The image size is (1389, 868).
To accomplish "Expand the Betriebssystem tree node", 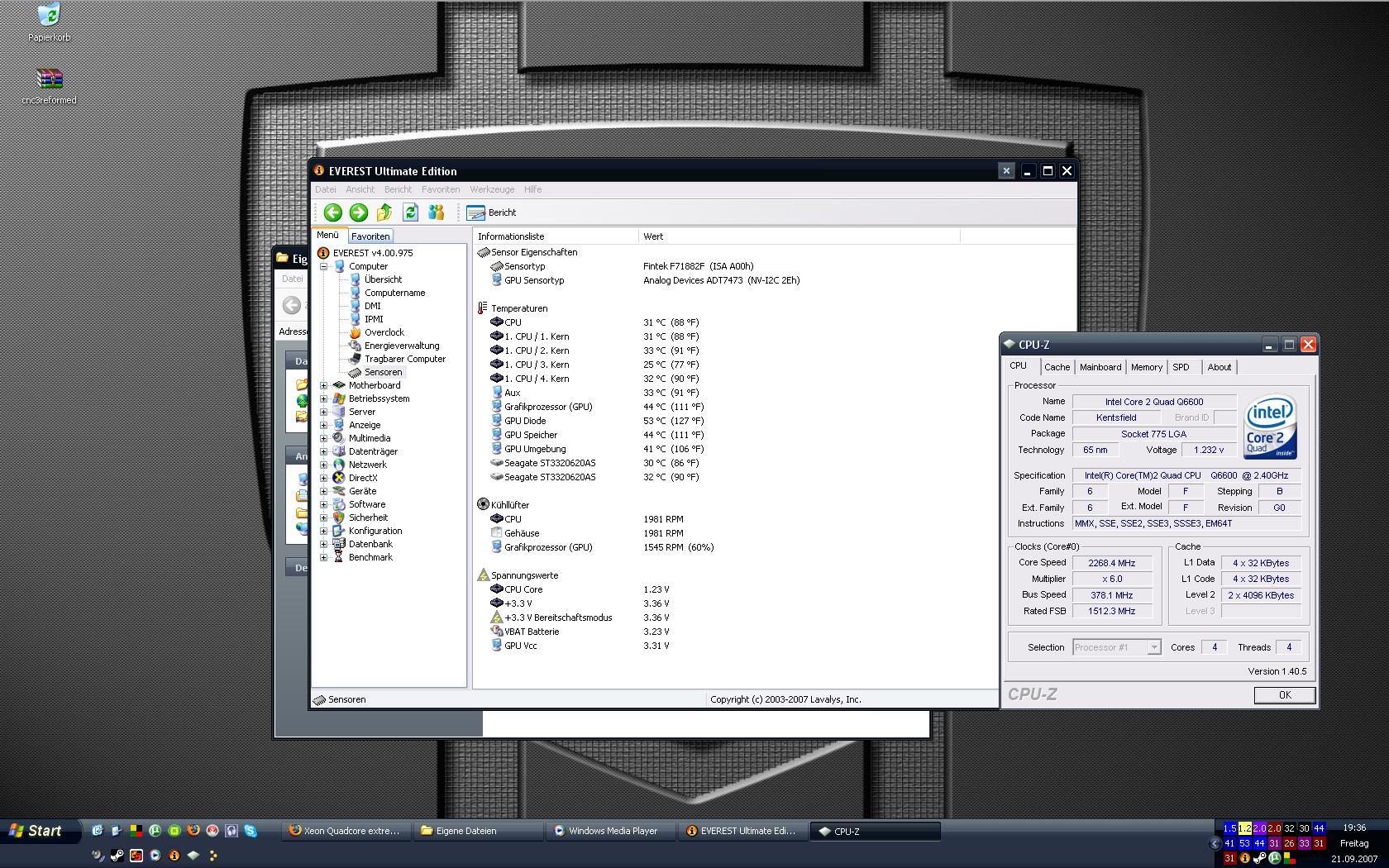I will click(324, 398).
